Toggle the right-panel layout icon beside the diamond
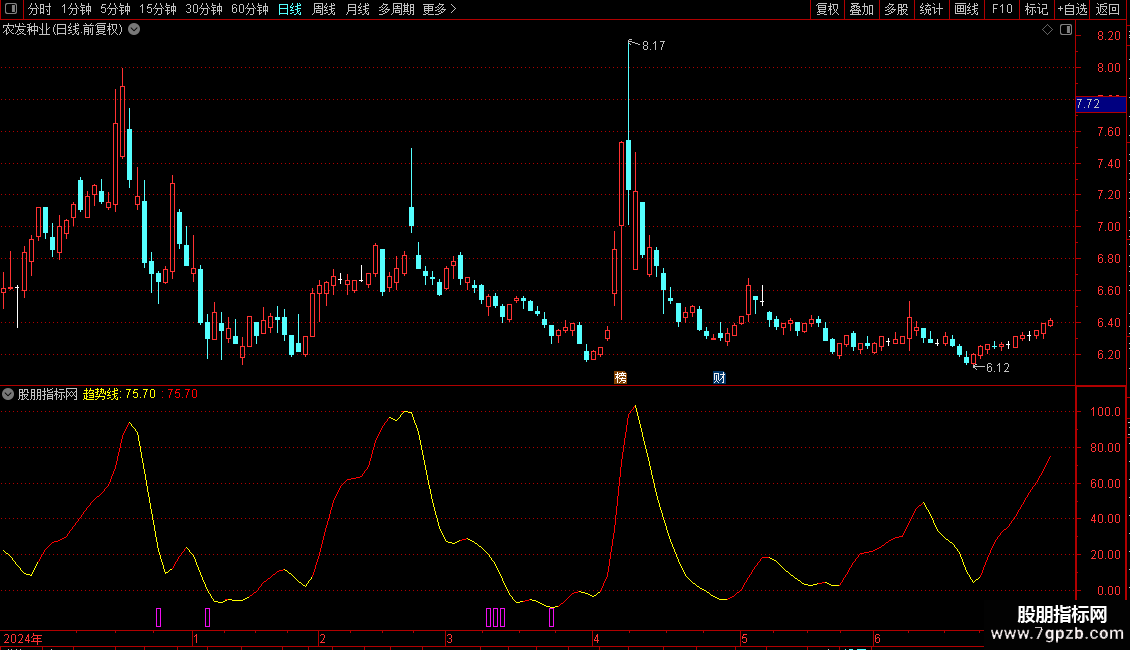The image size is (1130, 650). click(x=1067, y=30)
